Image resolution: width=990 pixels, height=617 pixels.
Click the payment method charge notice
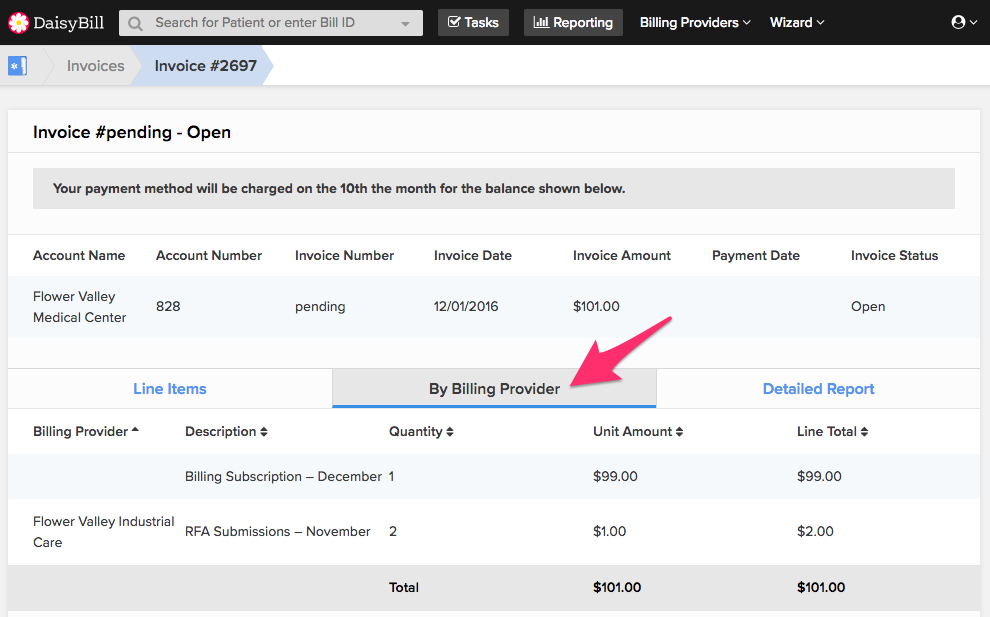[x=494, y=188]
